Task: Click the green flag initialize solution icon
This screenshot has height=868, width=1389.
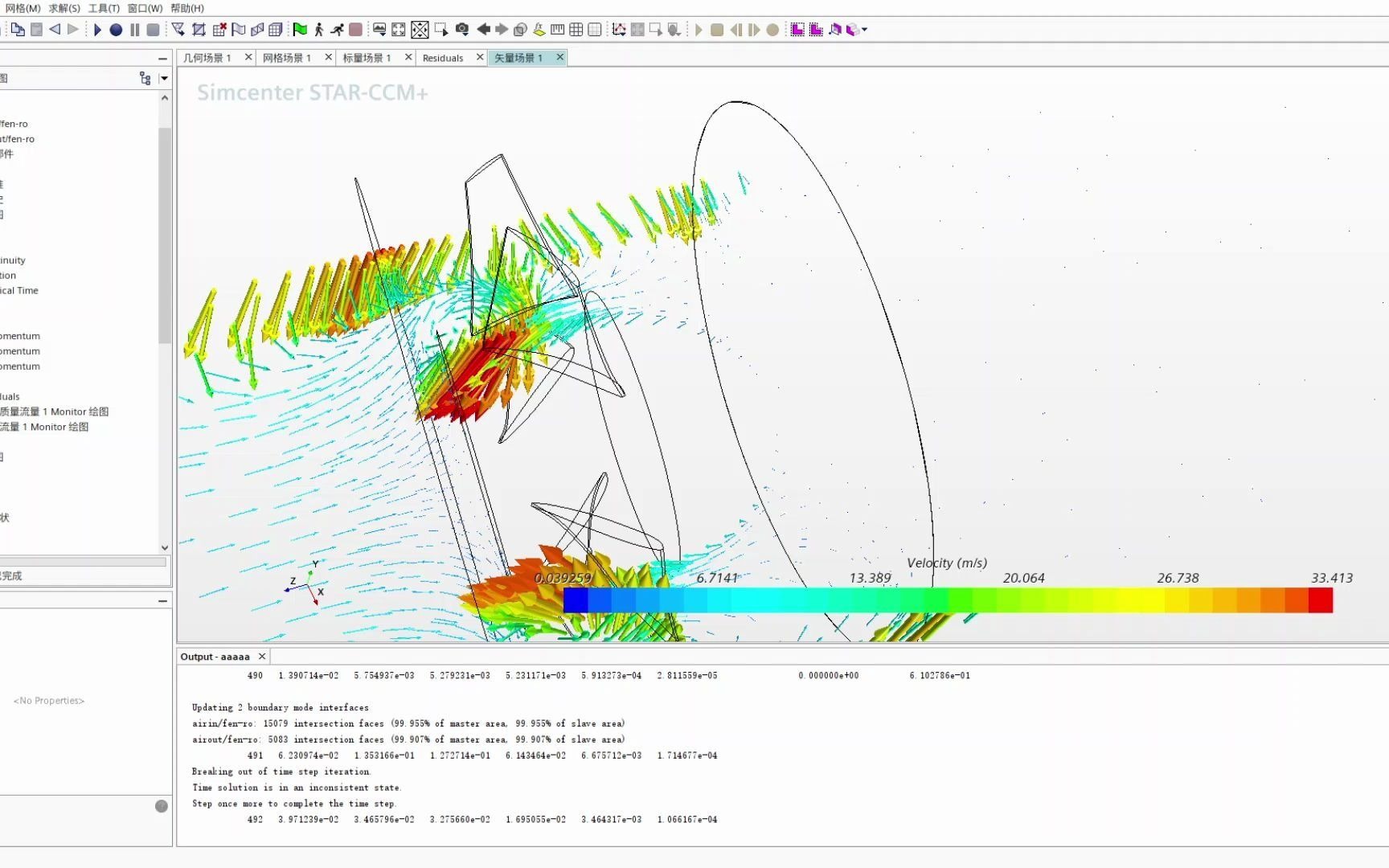Action: click(300, 30)
